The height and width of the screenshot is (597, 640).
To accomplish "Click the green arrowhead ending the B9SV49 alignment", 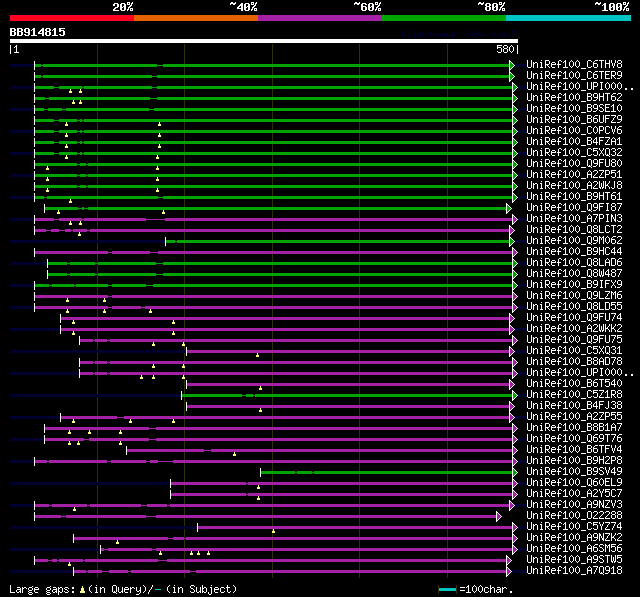I will (x=515, y=473).
